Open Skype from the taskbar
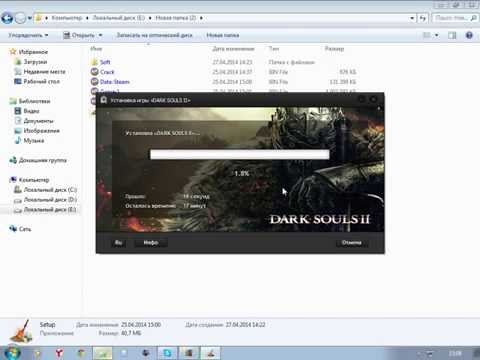The width and height of the screenshot is (480, 360). coord(167,353)
